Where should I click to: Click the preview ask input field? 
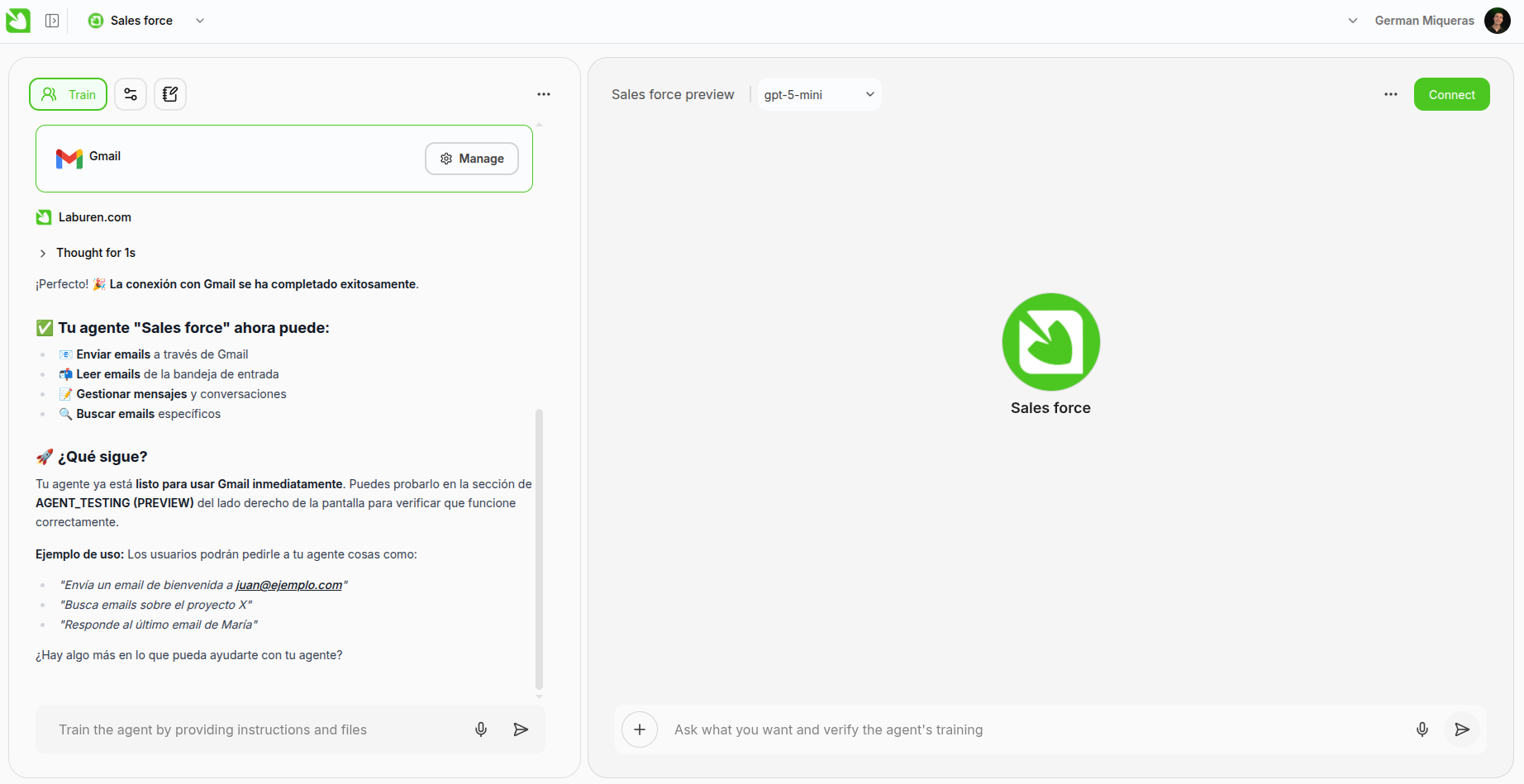1034,729
